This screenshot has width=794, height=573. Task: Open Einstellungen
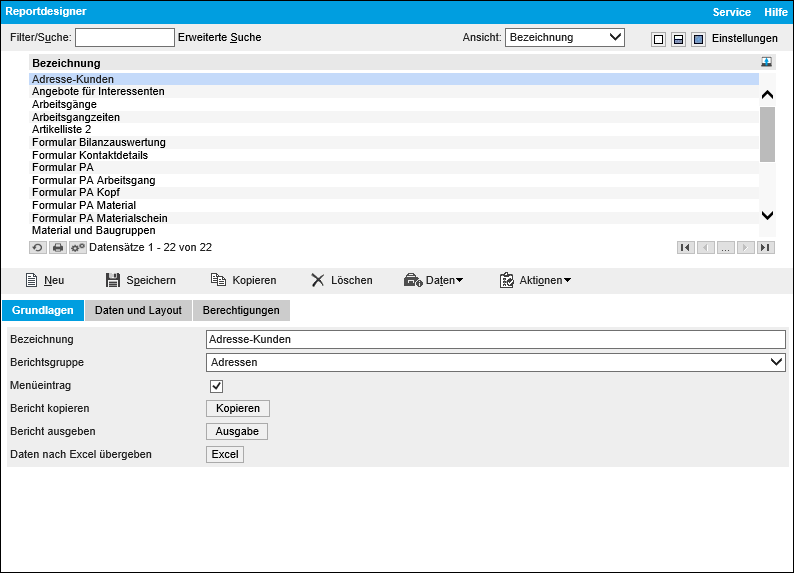coord(744,38)
